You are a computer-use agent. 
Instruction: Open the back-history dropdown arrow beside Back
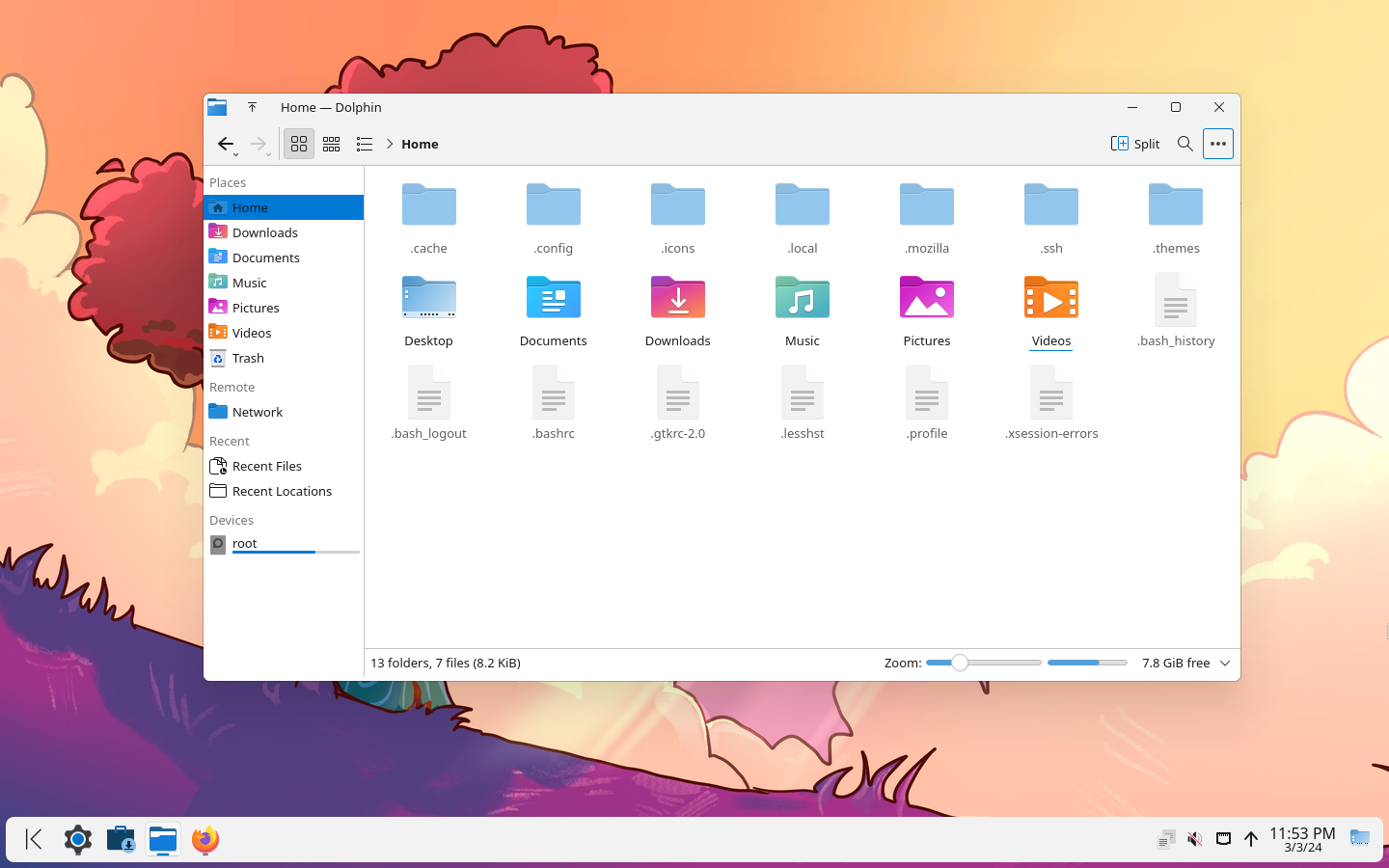pos(236,154)
